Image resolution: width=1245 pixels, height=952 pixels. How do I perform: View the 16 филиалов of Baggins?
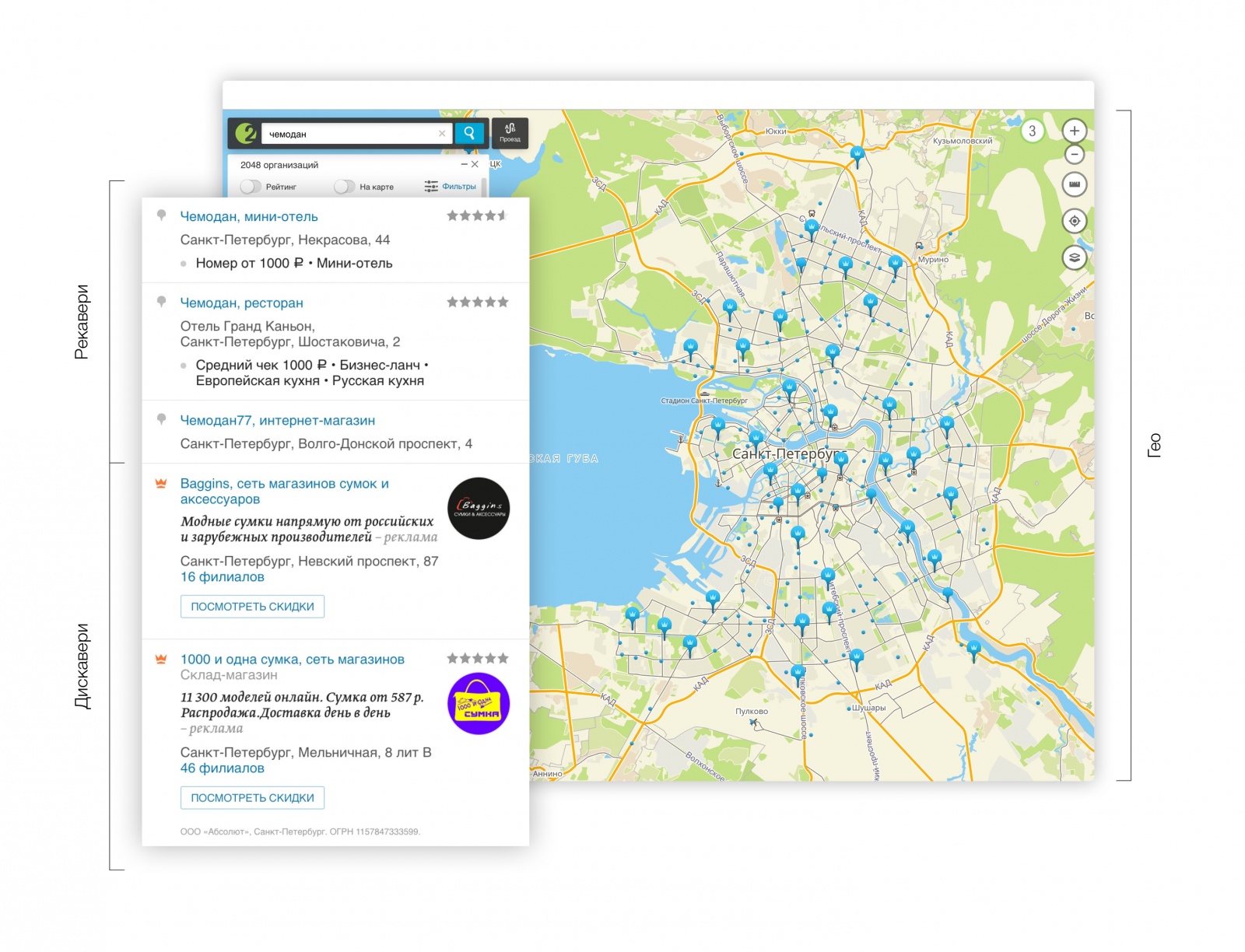pos(223,576)
